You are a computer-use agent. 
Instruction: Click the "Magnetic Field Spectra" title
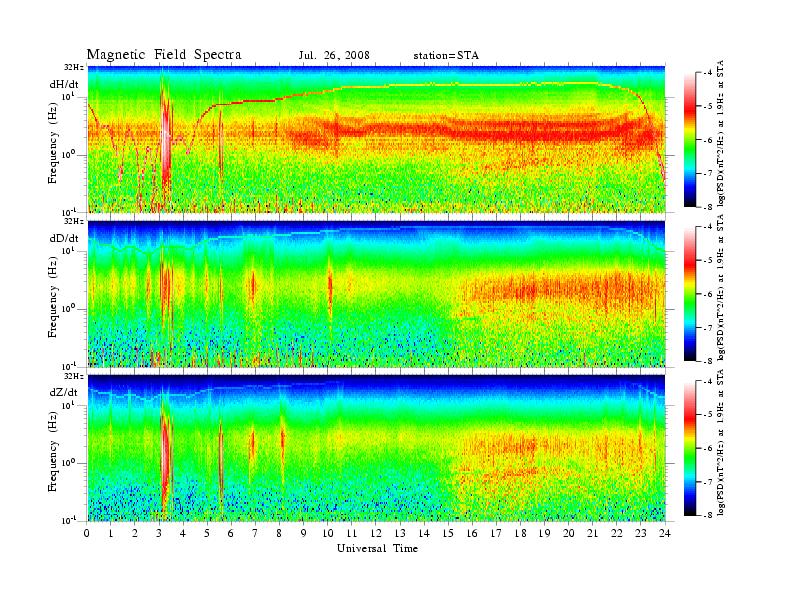pos(164,55)
